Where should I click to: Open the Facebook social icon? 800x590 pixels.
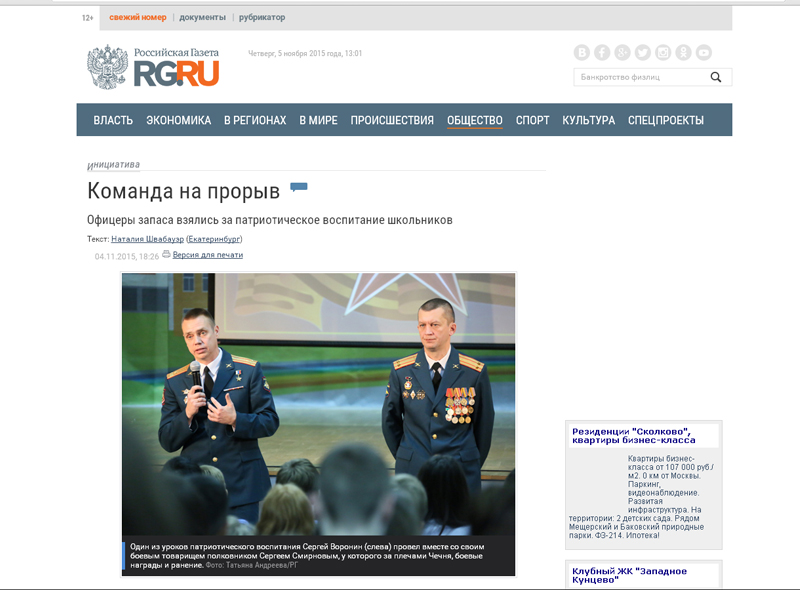click(602, 52)
